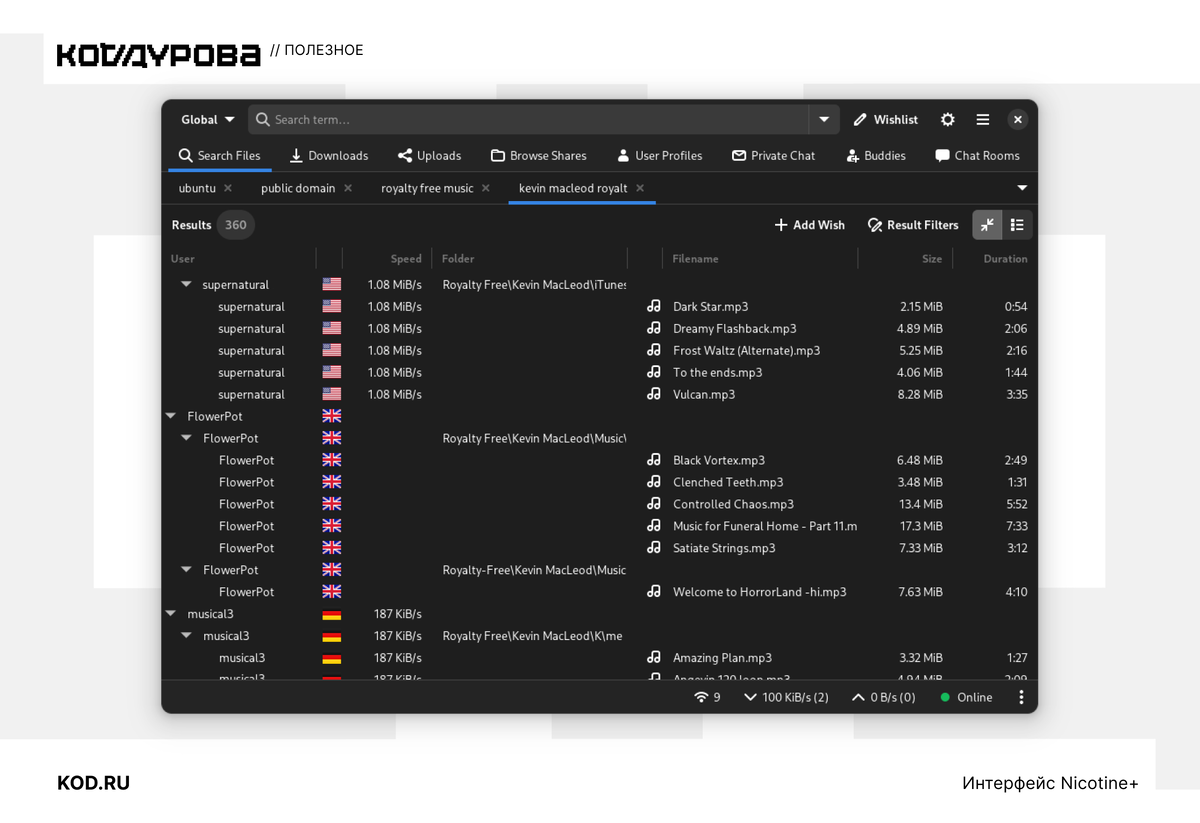Image resolution: width=1200 pixels, height=823 pixels.
Task: Click the UK flag on Black Vortex.mp3 row
Action: tap(332, 461)
